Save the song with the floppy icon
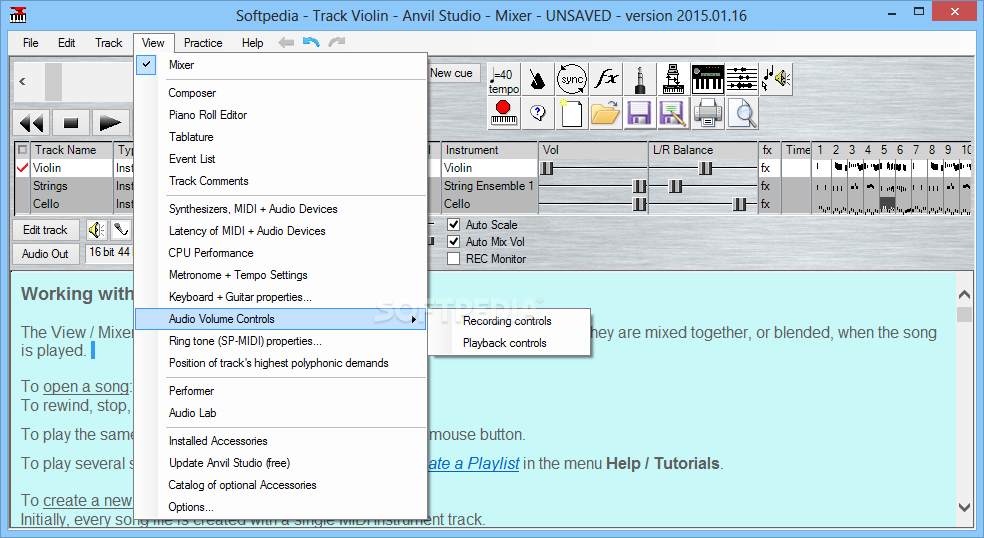984x538 pixels. click(639, 113)
